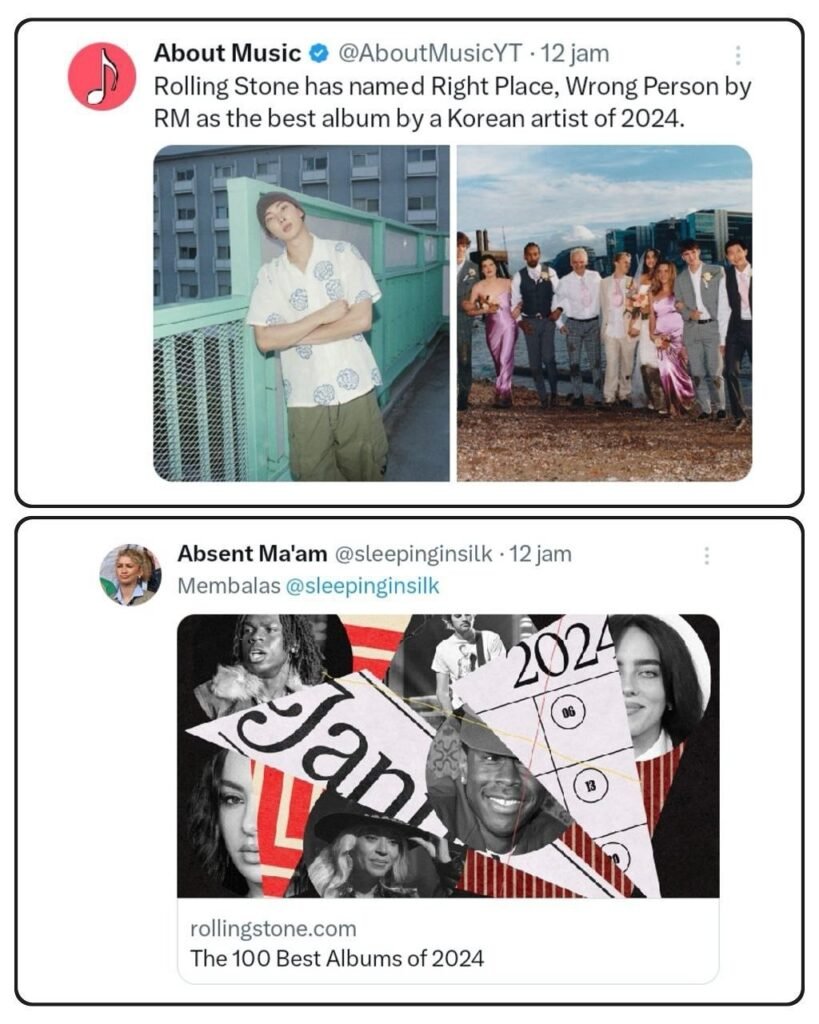The image size is (819, 1024).
Task: Select the About Music tweet card background
Action: (x=410, y=263)
